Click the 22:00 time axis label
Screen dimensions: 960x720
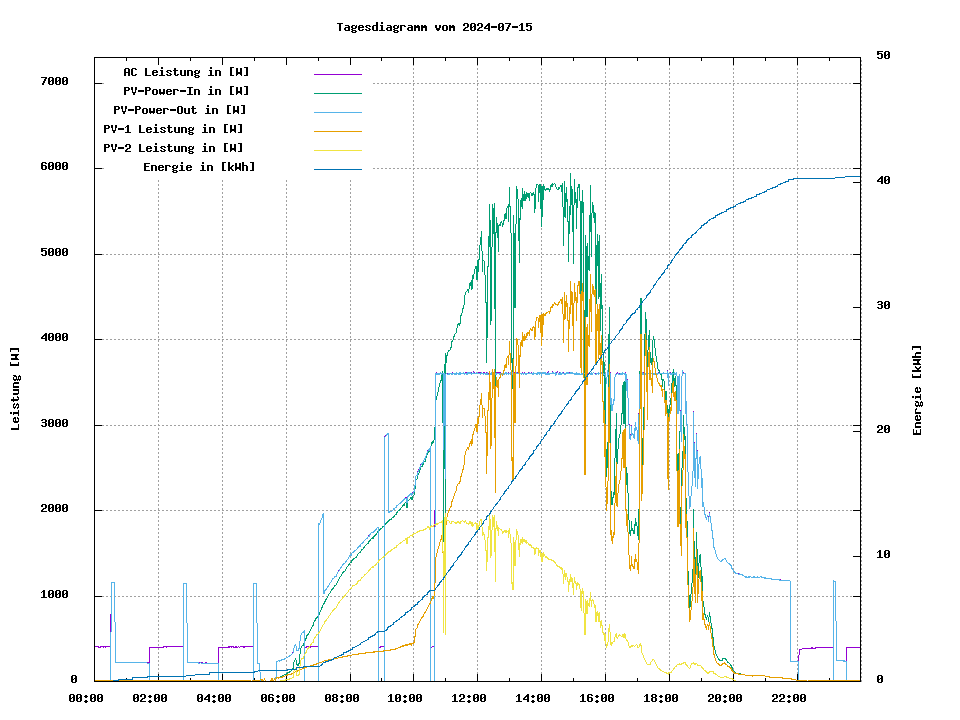coord(788,698)
